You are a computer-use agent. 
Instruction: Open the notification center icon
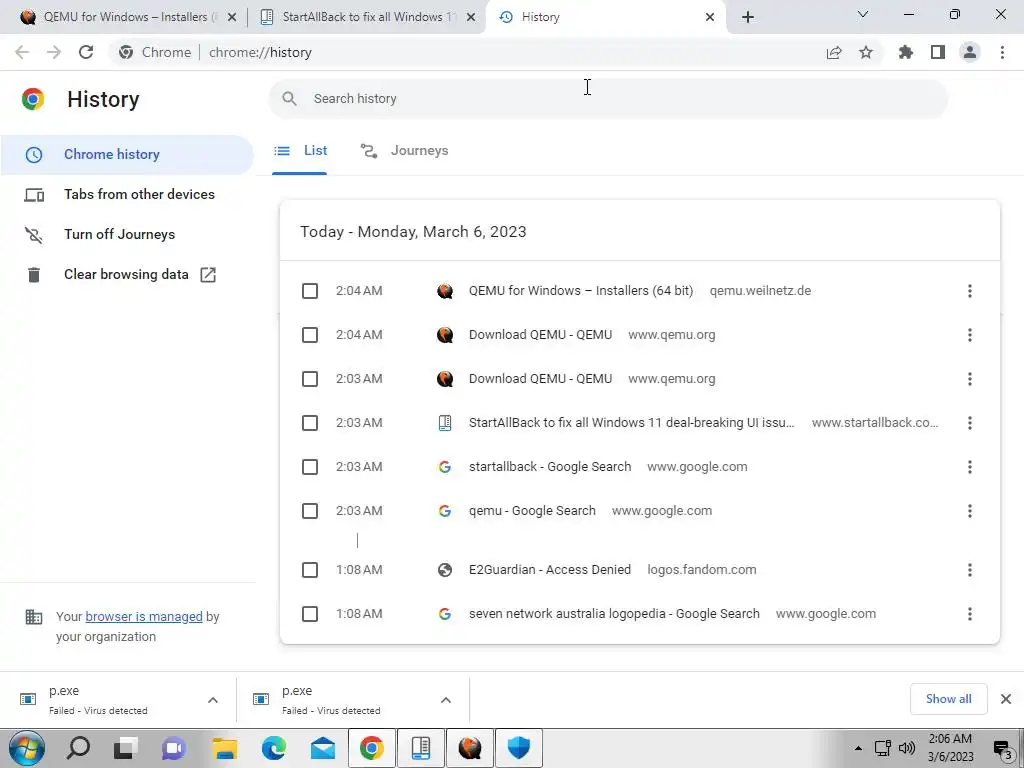(1002, 750)
